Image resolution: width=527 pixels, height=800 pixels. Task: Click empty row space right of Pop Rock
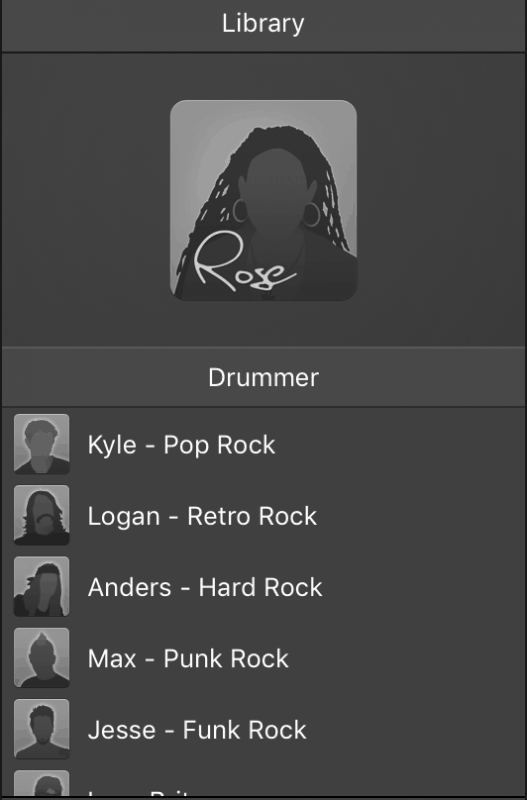coord(398,444)
